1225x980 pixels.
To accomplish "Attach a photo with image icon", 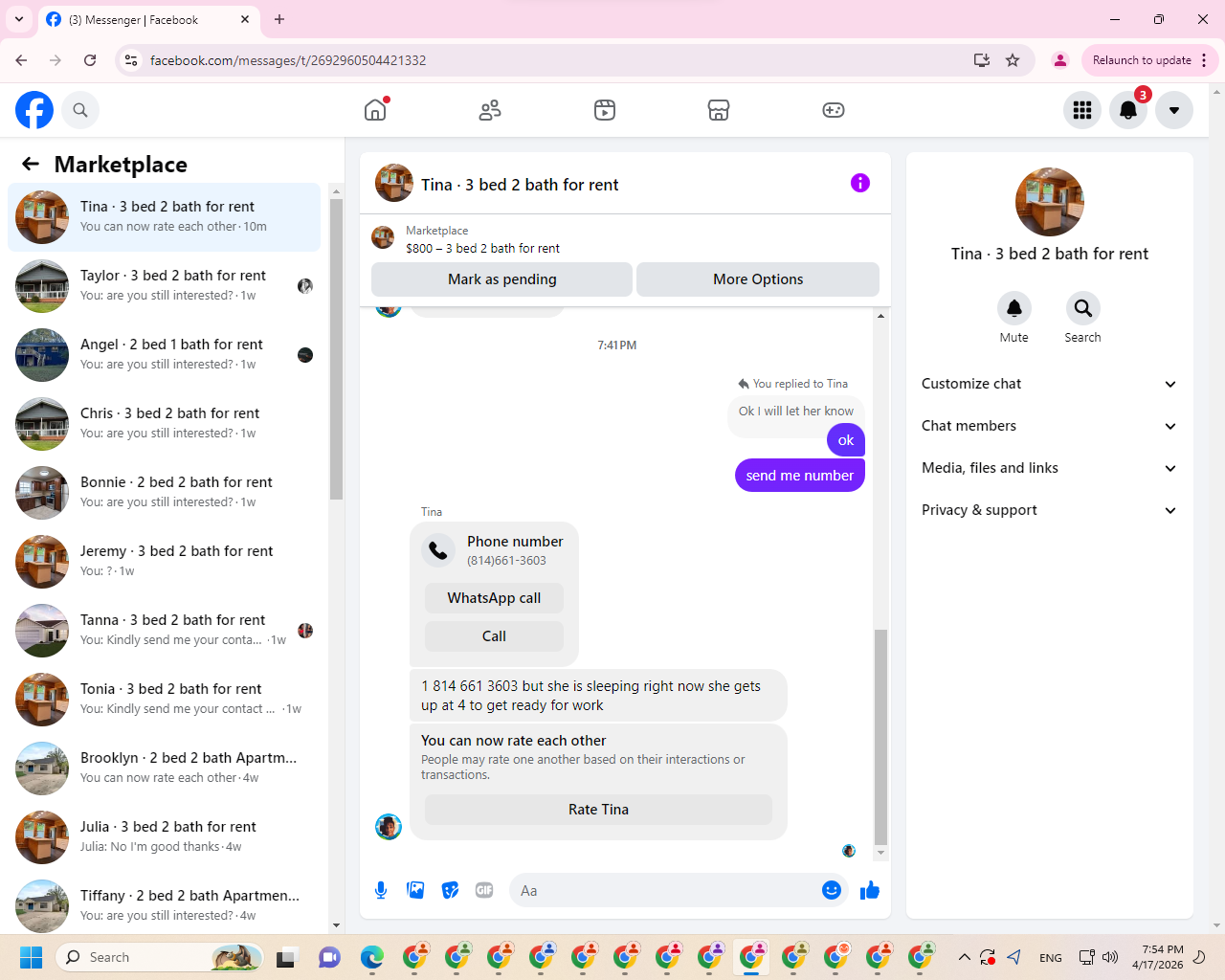I will point(415,890).
